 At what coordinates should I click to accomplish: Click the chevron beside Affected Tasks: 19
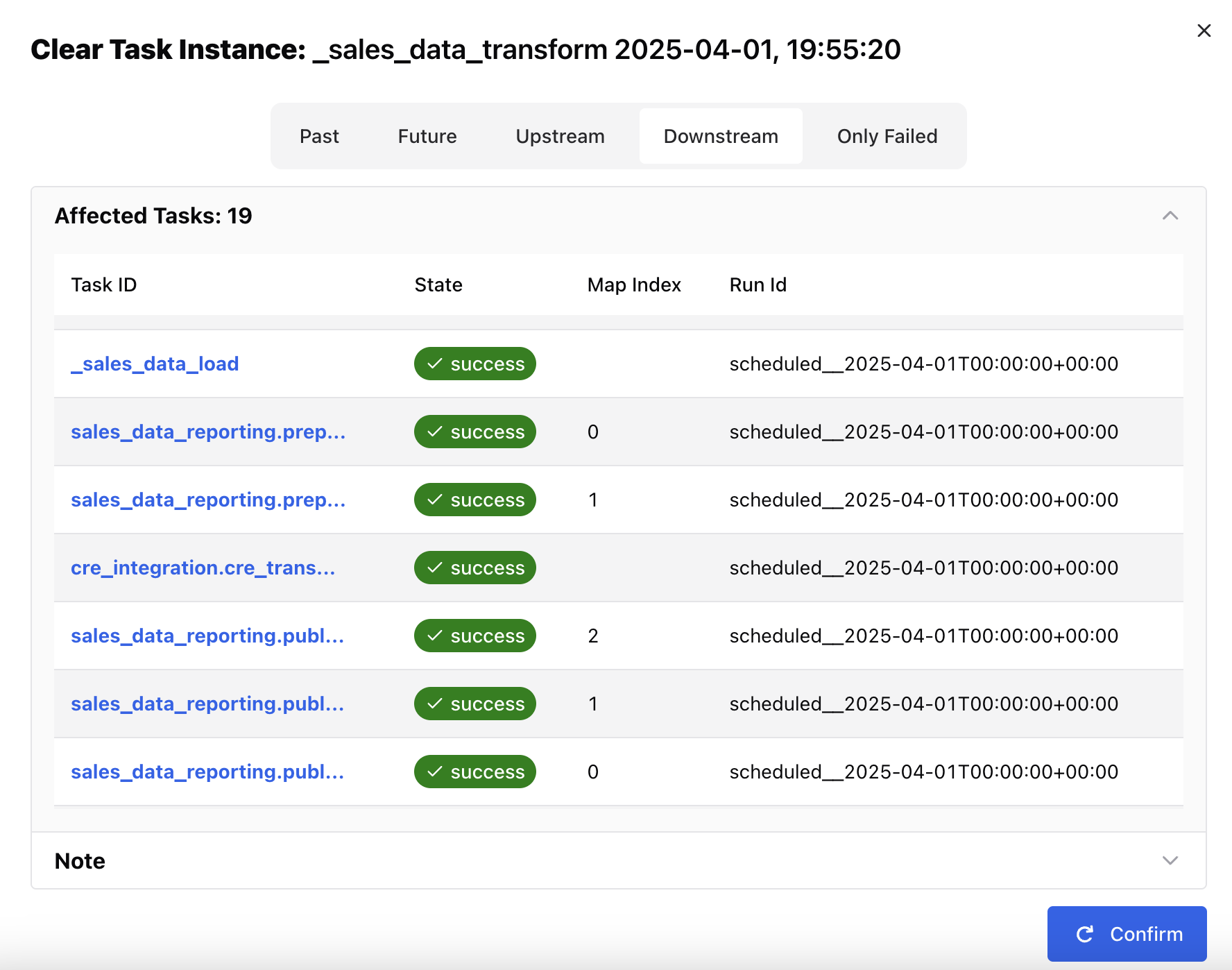[x=1170, y=216]
